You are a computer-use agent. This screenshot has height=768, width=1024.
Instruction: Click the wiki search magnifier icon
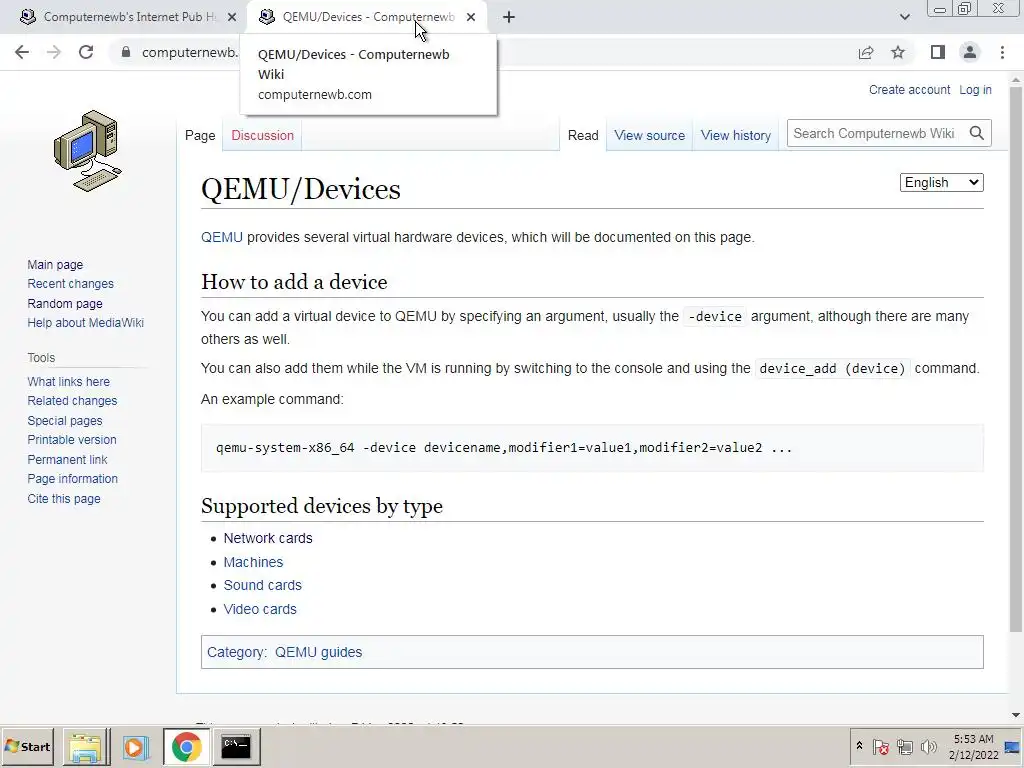tap(976, 133)
